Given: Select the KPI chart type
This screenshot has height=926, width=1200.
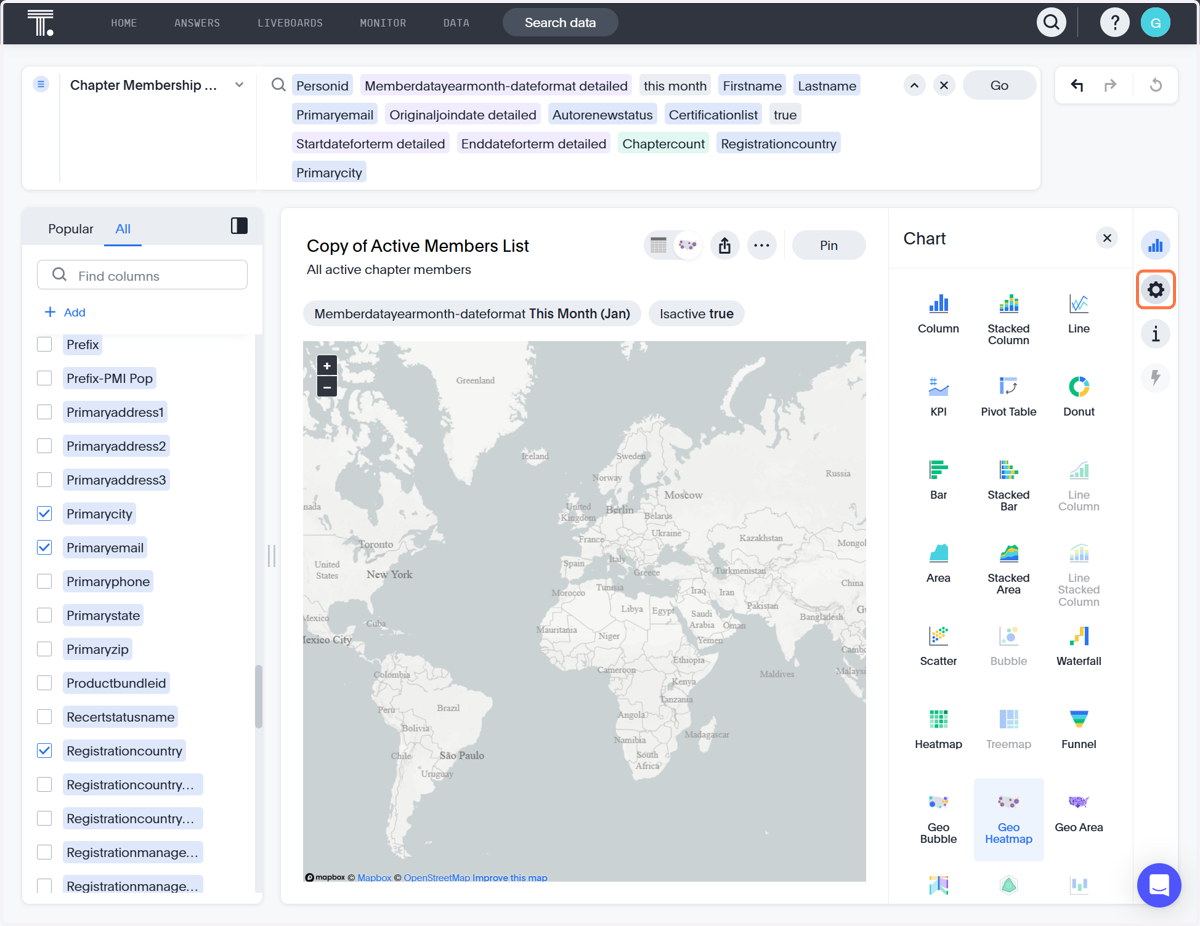Looking at the screenshot, I should (938, 397).
